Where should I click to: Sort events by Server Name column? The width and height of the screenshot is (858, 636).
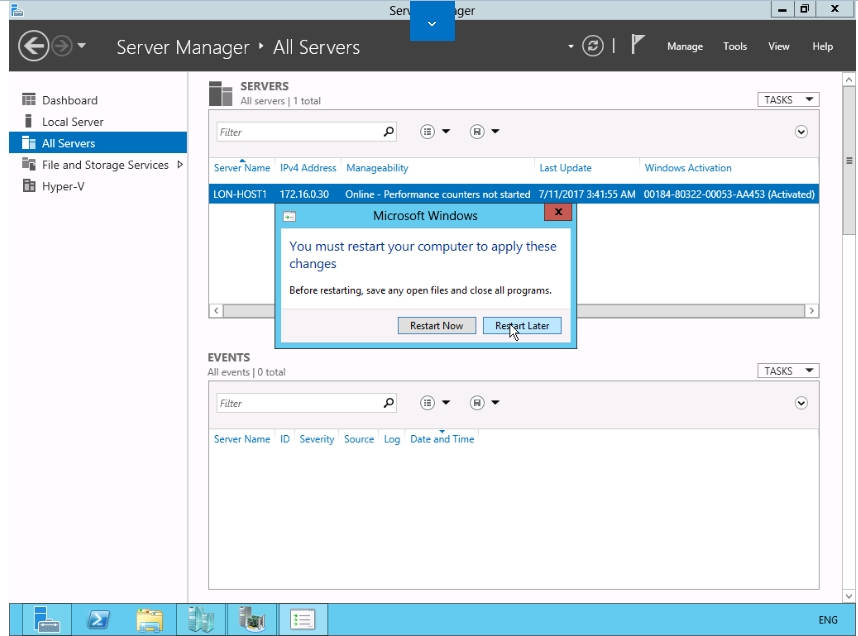tap(242, 439)
